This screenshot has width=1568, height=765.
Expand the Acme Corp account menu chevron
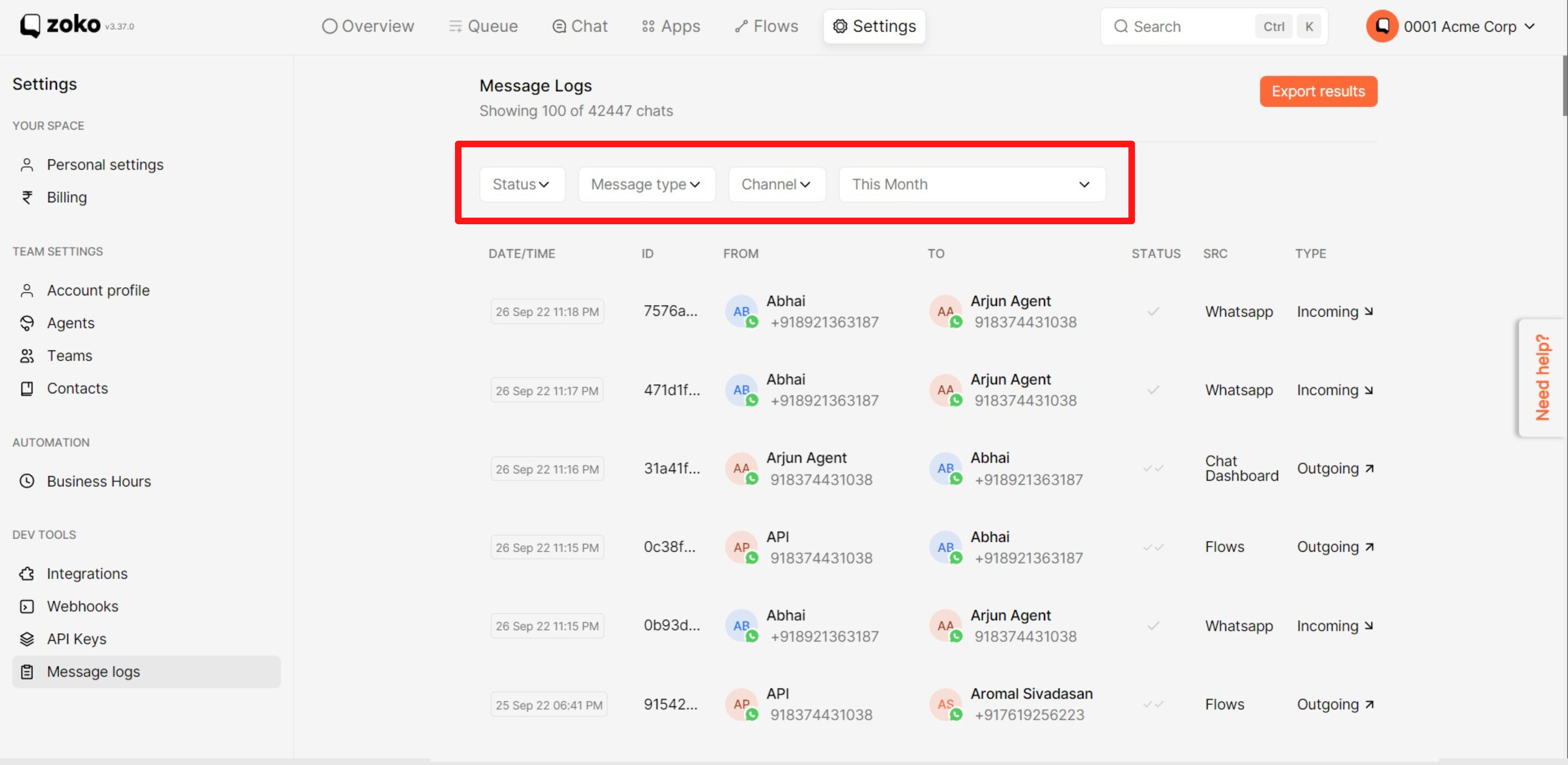1530,26
